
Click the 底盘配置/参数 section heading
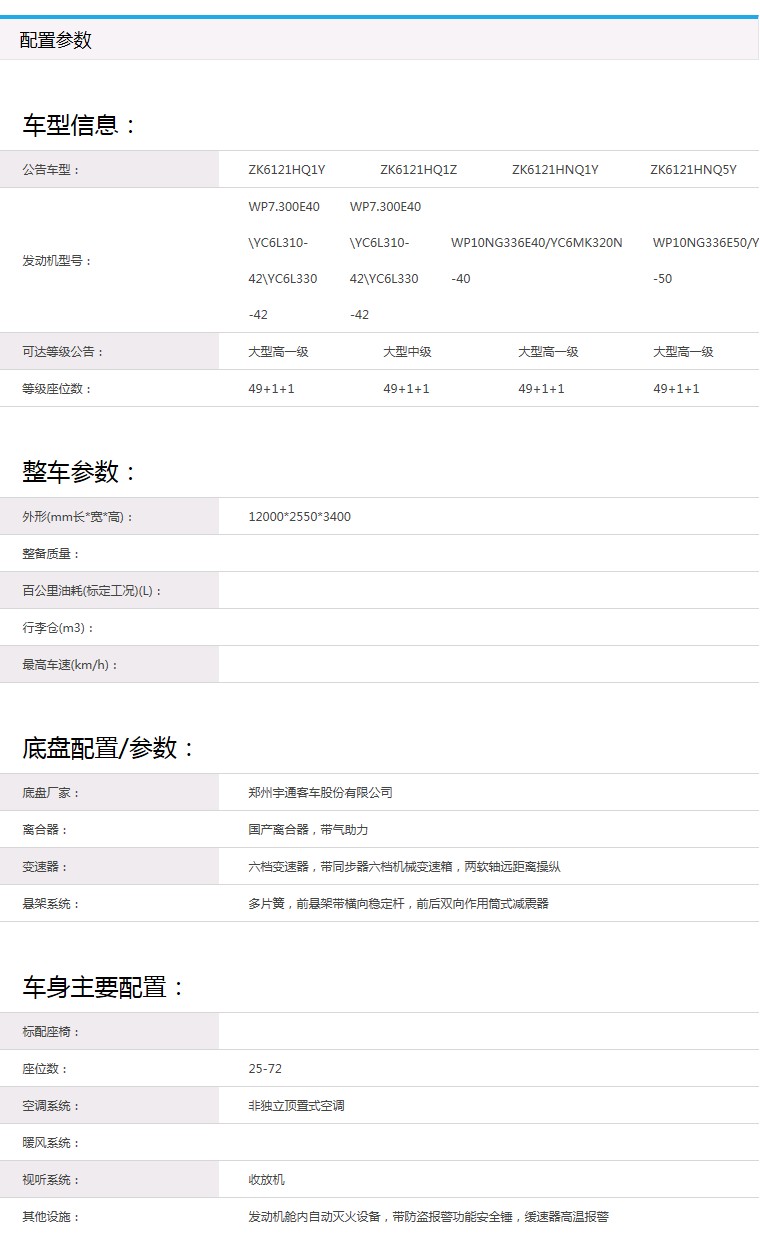click(x=110, y=748)
